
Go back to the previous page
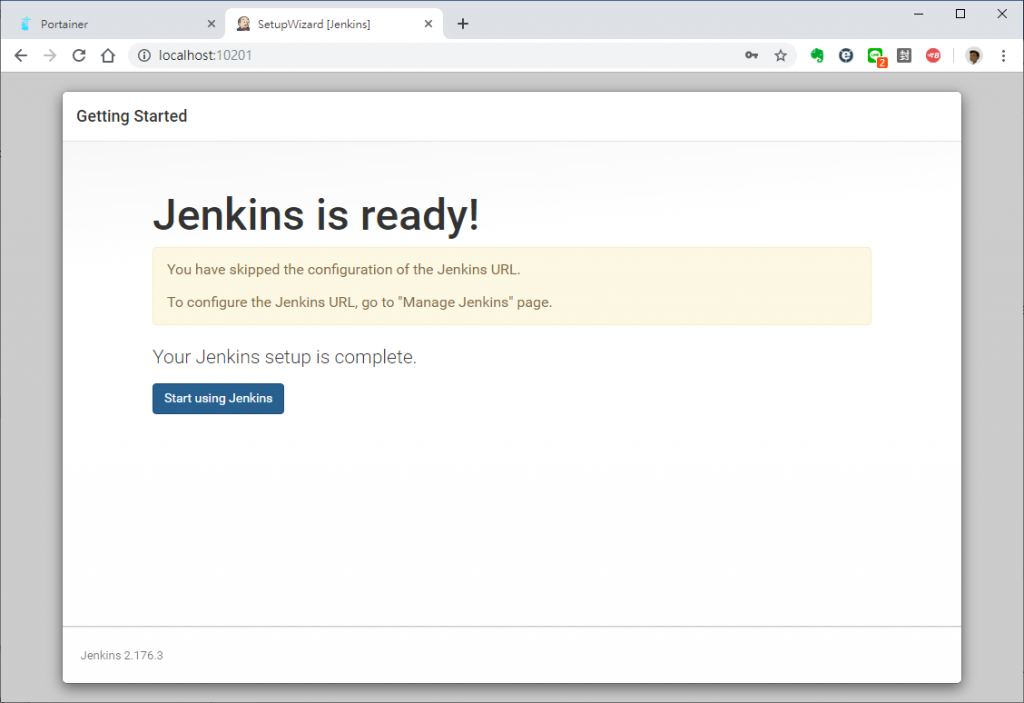(21, 56)
